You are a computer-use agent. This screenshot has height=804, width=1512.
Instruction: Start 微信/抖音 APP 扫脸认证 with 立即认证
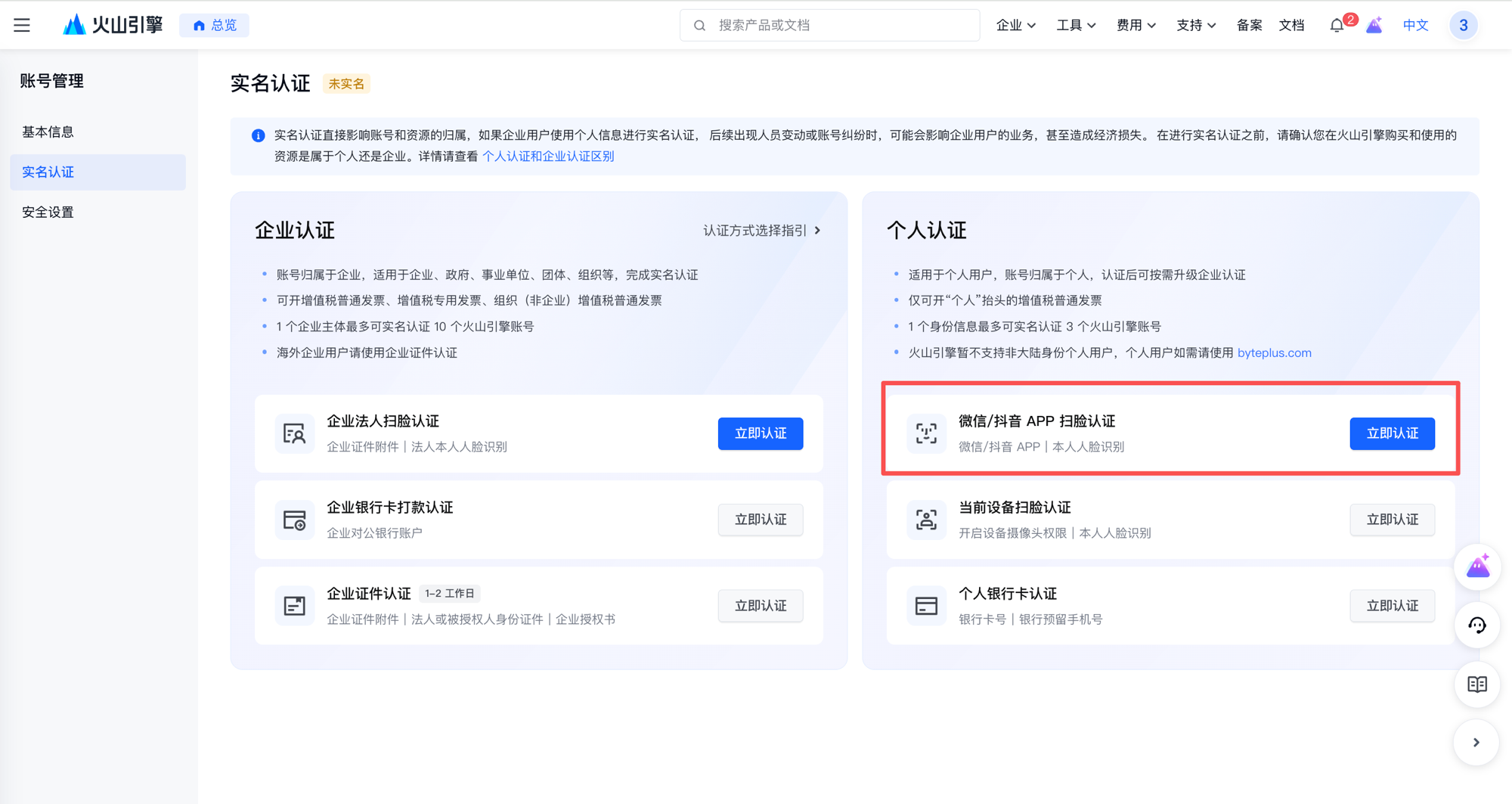(x=1393, y=433)
